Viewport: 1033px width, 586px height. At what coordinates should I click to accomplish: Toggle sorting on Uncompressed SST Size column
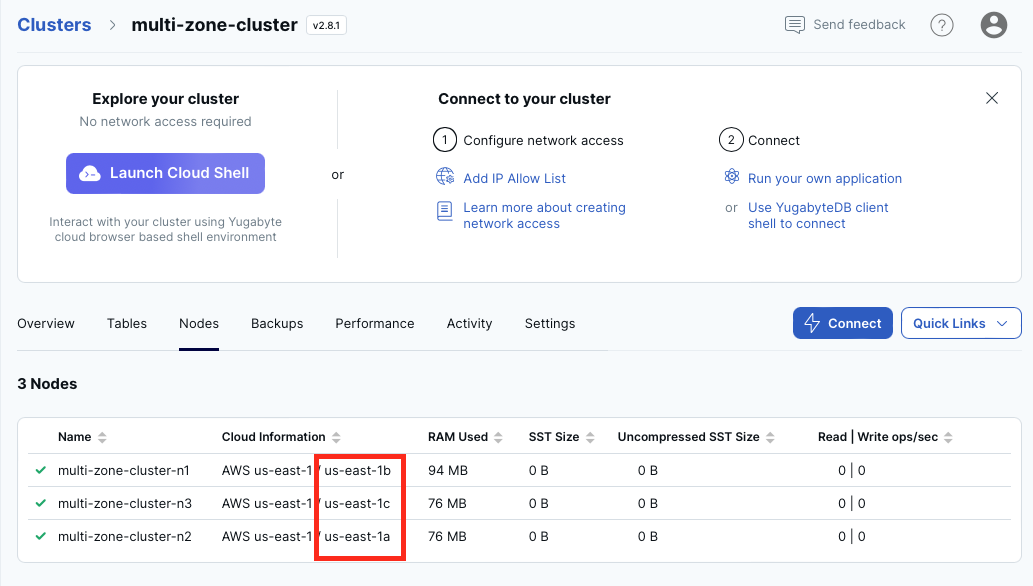coord(771,437)
